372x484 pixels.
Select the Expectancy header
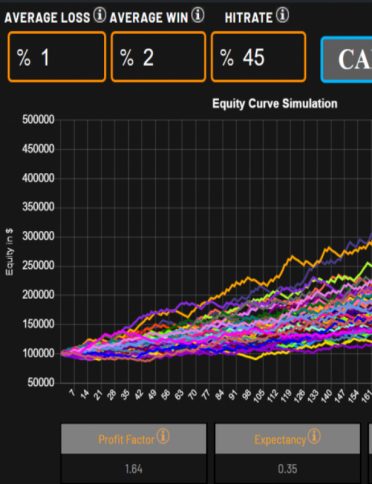tap(287, 439)
